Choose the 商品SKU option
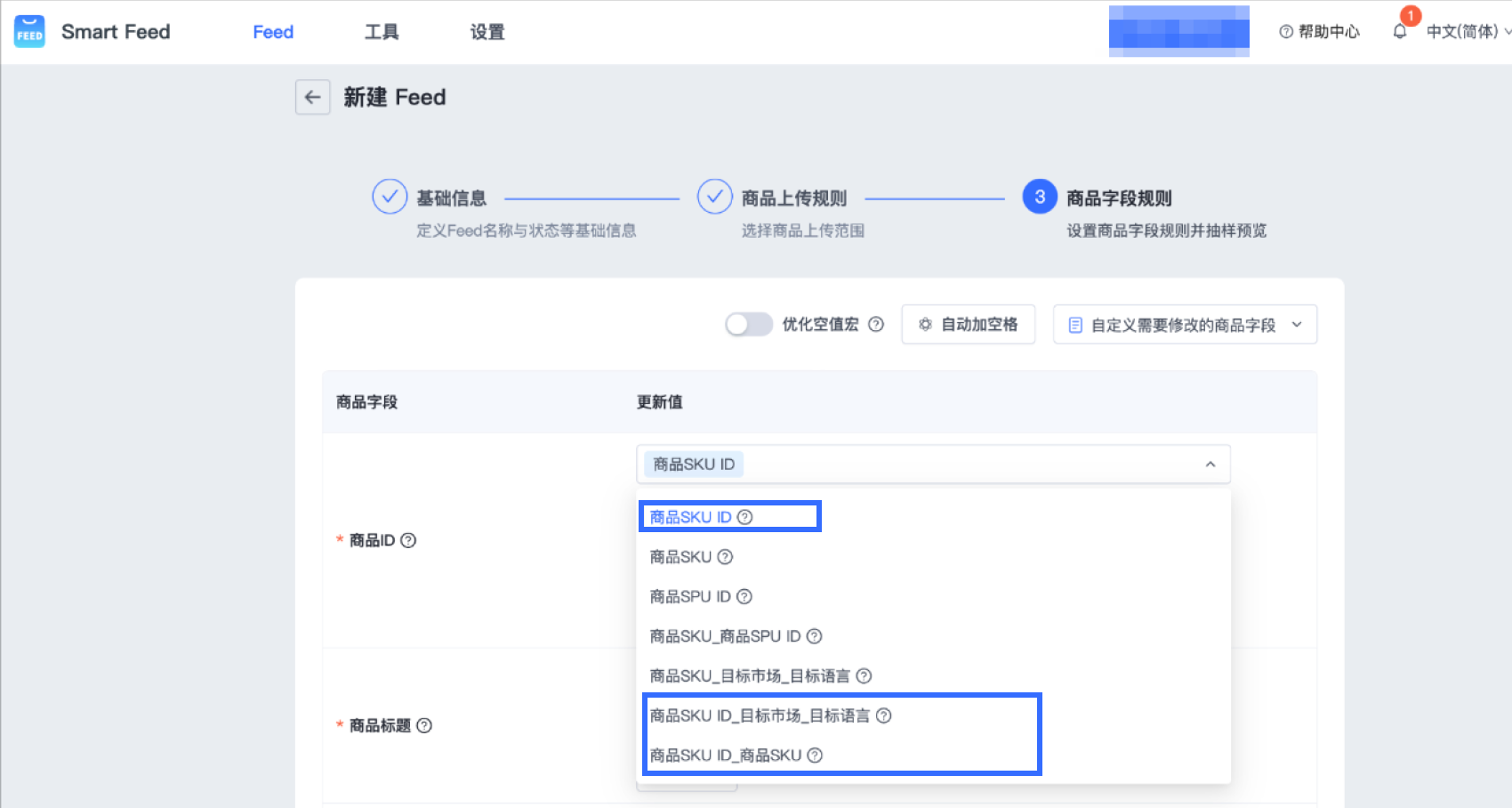The image size is (1512, 808). click(934, 557)
